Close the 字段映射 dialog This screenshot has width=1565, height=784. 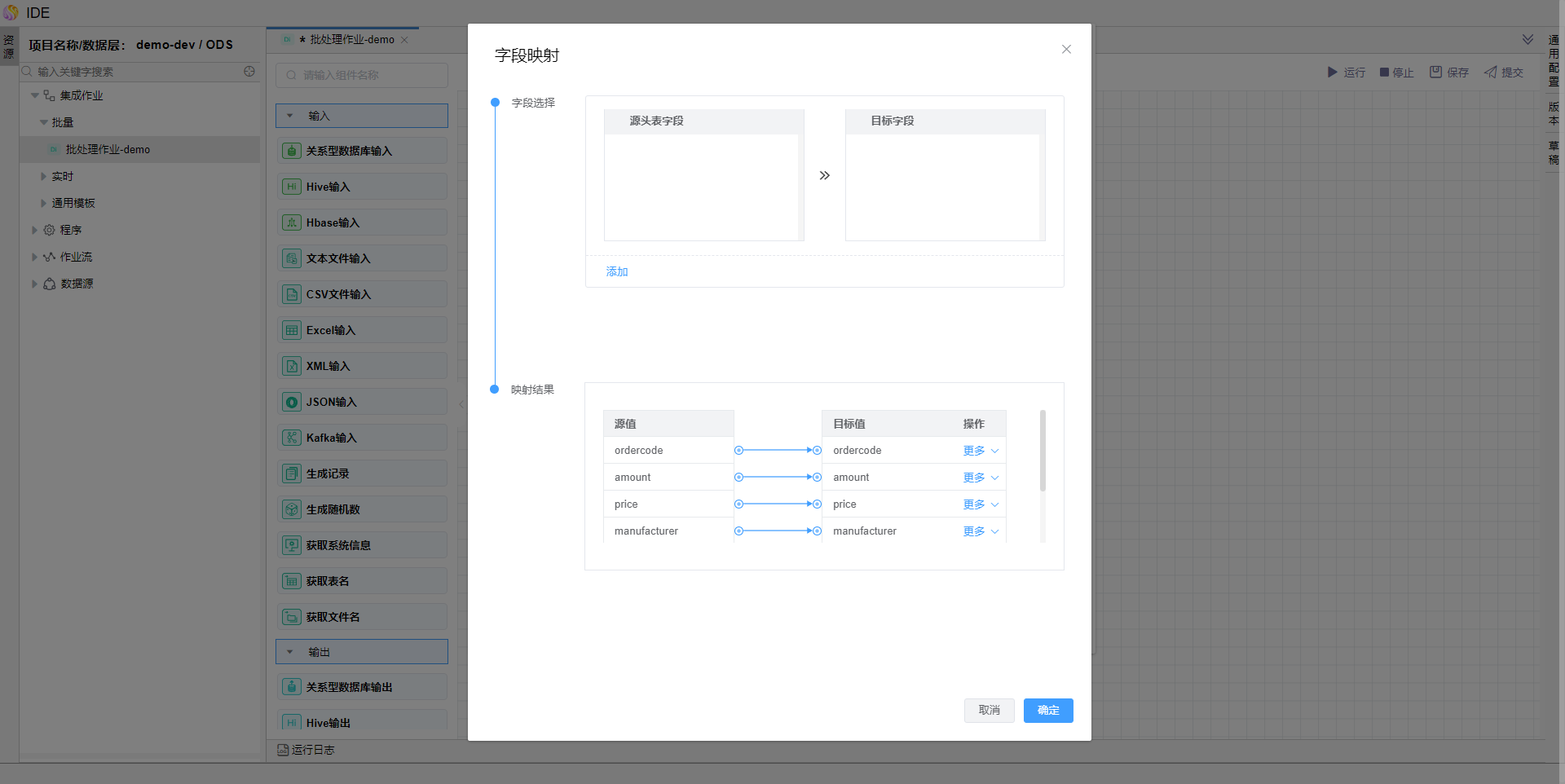[1066, 49]
